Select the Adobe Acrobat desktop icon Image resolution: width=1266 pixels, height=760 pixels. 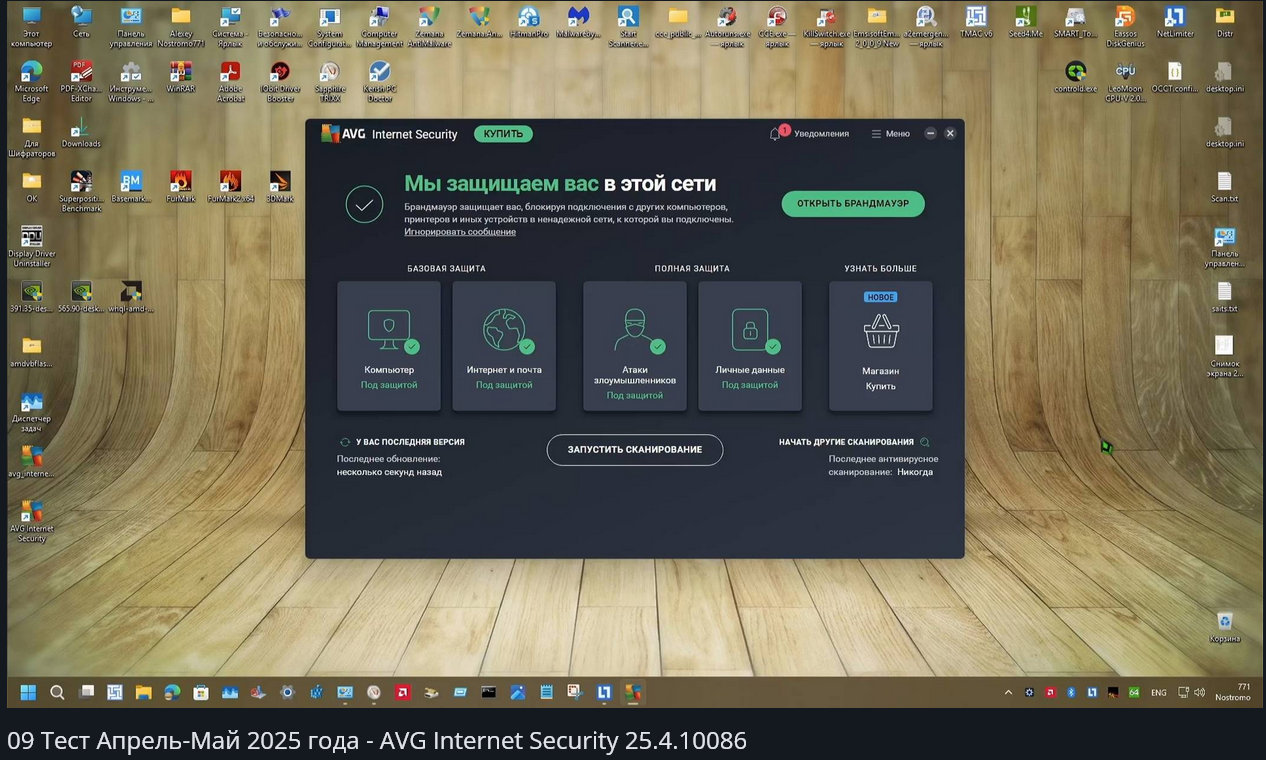(230, 82)
